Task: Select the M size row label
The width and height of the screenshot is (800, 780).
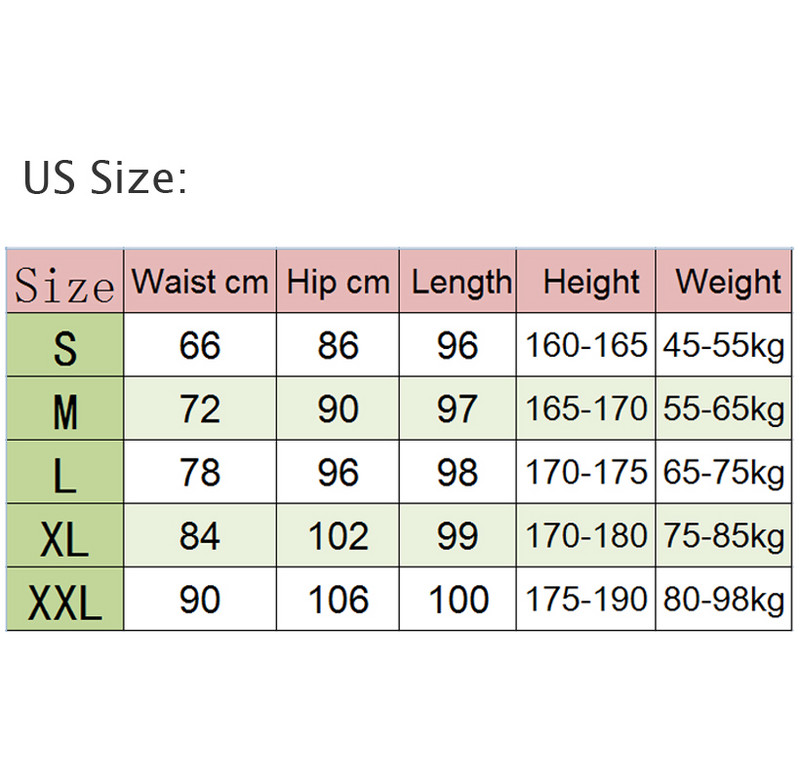Action: click(65, 410)
